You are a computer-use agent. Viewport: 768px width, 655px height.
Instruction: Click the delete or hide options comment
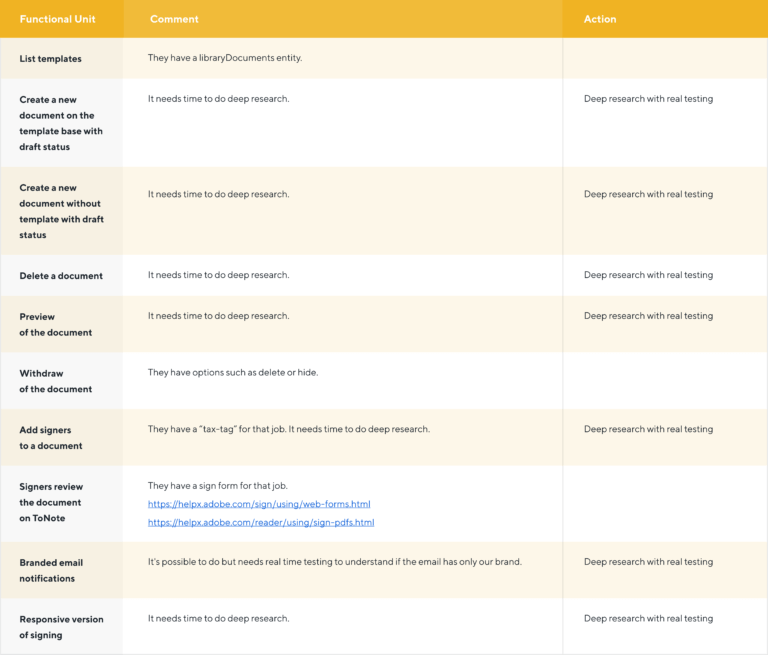[233, 373]
